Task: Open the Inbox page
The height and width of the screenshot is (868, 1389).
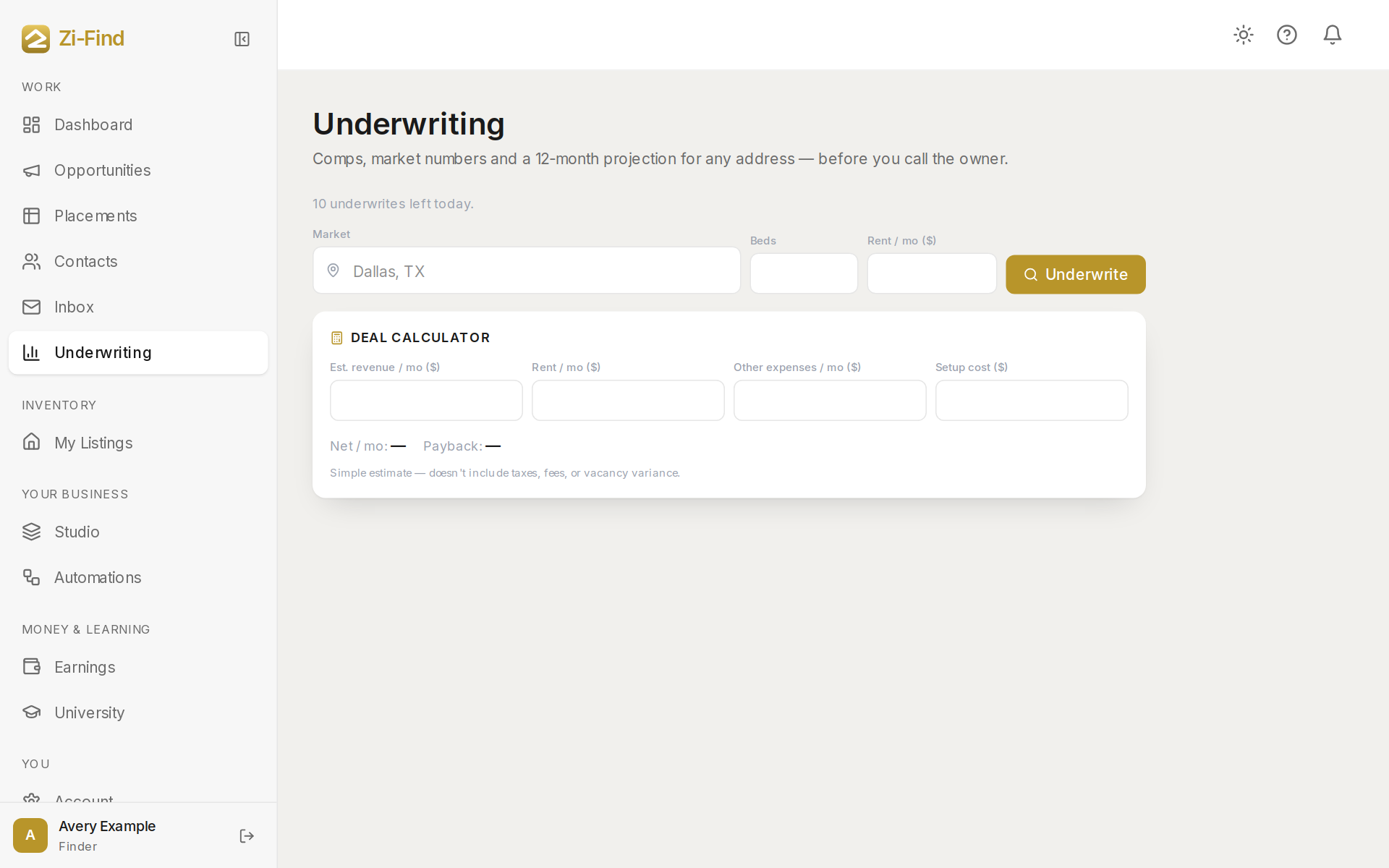Action: coord(138,307)
